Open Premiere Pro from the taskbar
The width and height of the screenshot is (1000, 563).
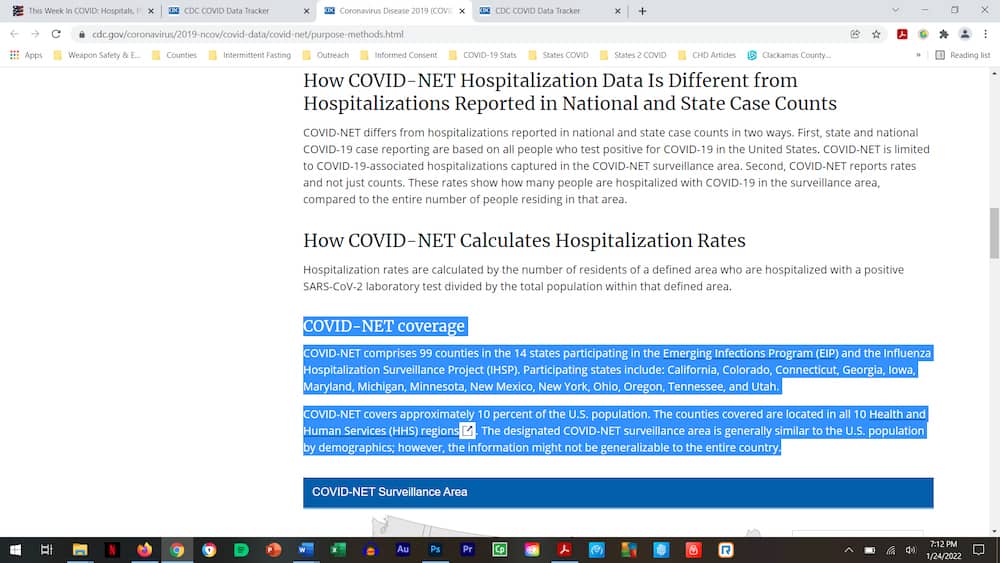467,550
